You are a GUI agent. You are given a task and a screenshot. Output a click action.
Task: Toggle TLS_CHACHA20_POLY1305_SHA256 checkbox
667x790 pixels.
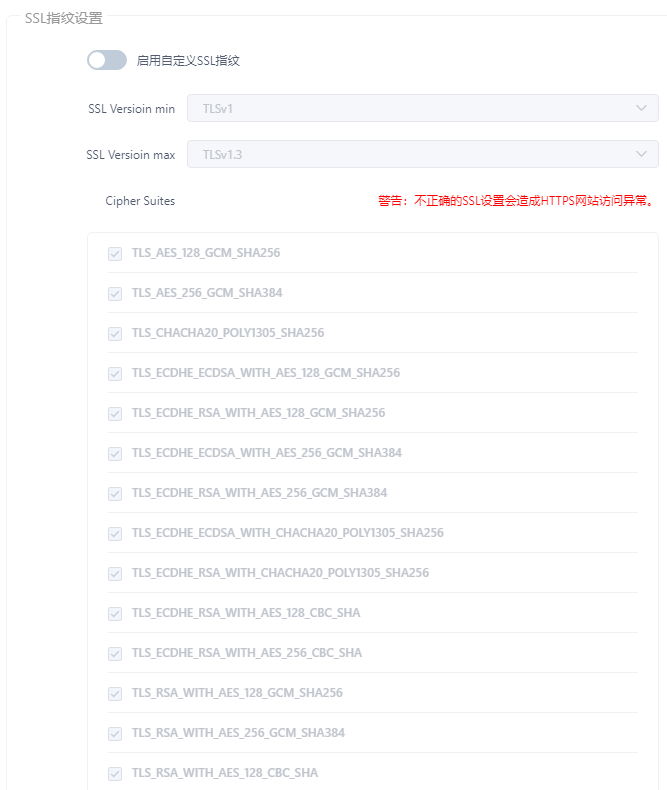[x=115, y=334]
